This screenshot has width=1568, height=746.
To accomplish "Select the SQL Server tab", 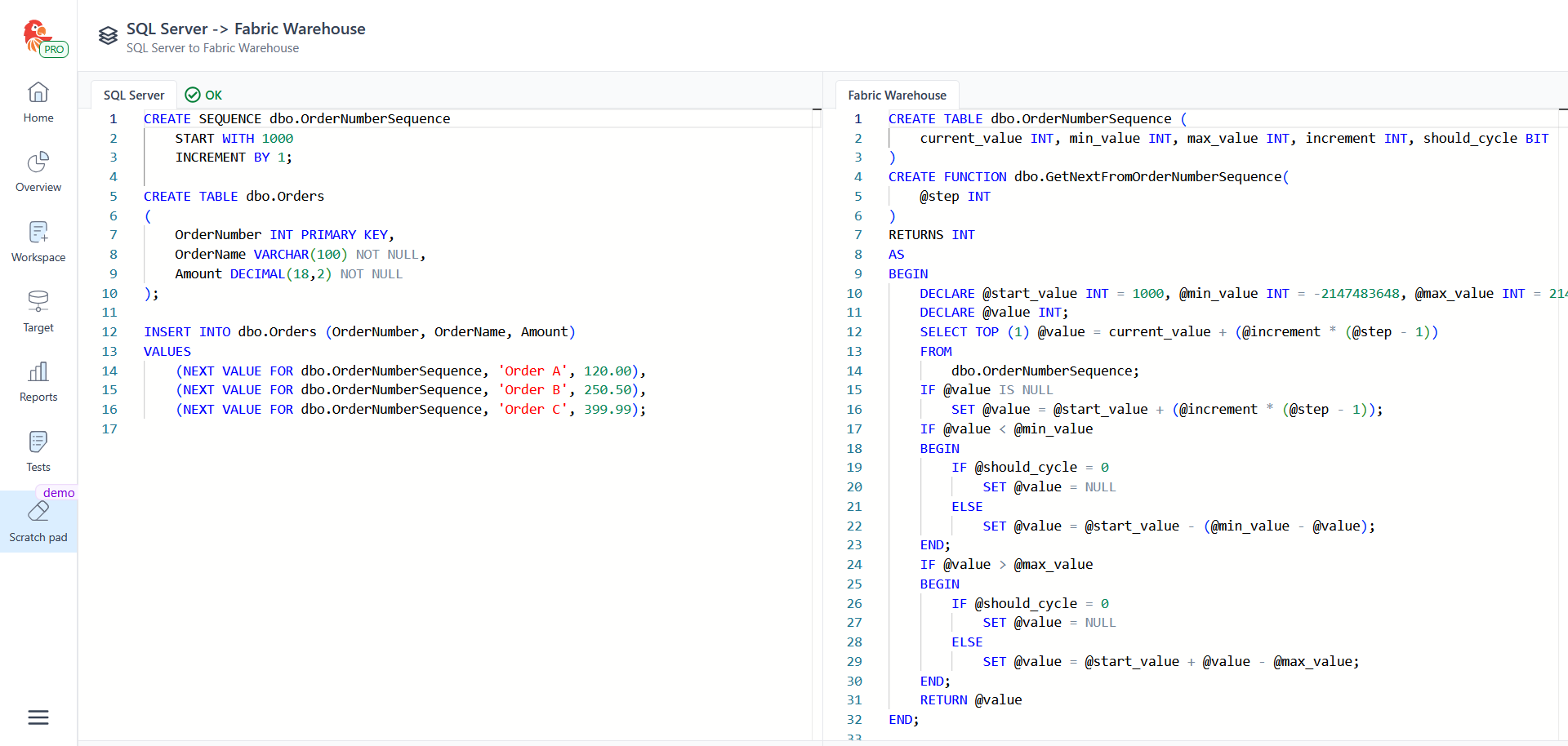I will tap(133, 95).
